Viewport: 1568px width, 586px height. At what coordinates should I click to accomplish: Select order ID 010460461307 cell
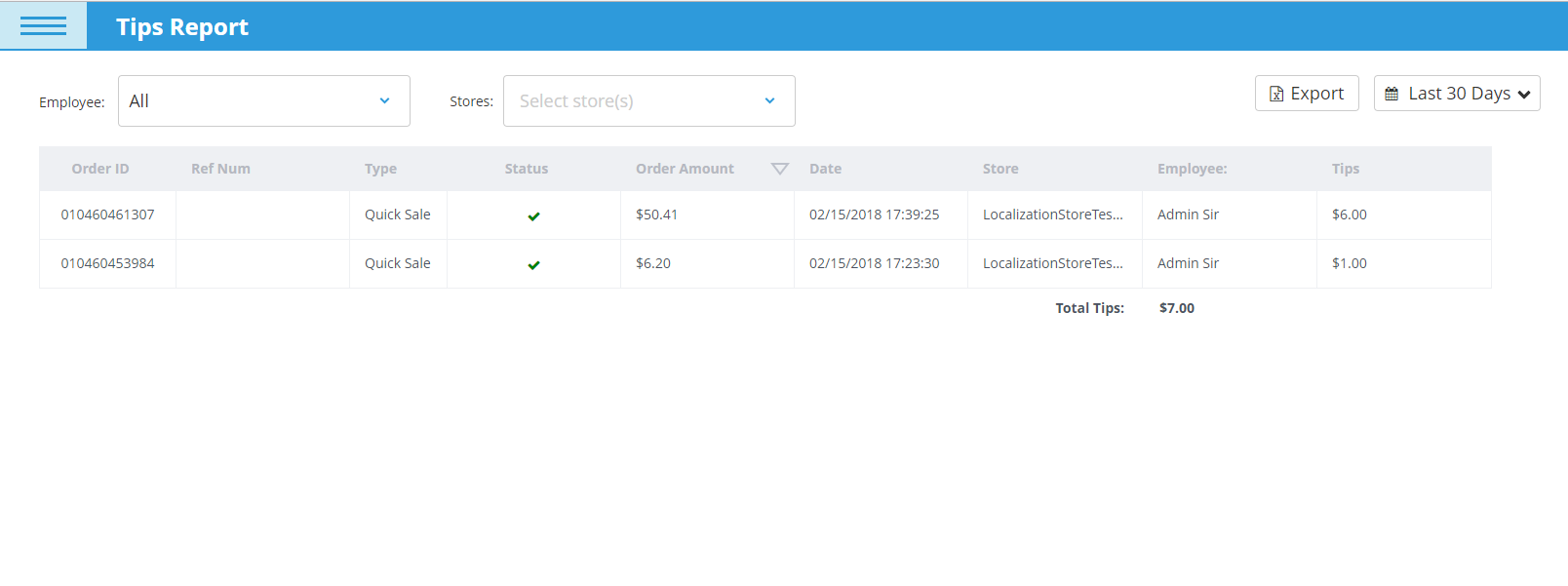point(107,215)
